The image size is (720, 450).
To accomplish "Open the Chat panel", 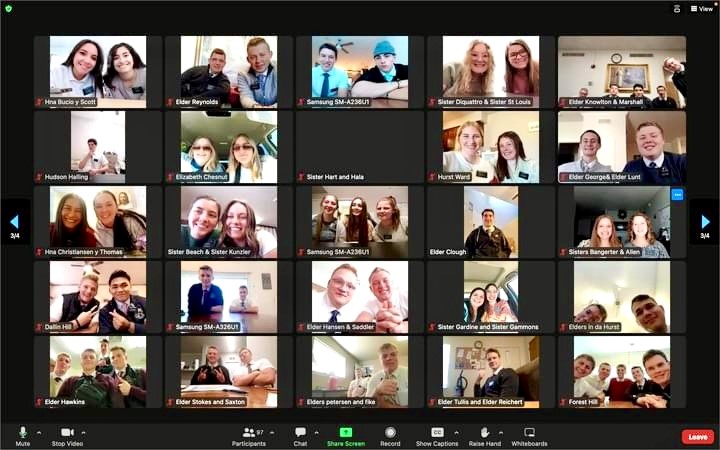I will pyautogui.click(x=300, y=433).
